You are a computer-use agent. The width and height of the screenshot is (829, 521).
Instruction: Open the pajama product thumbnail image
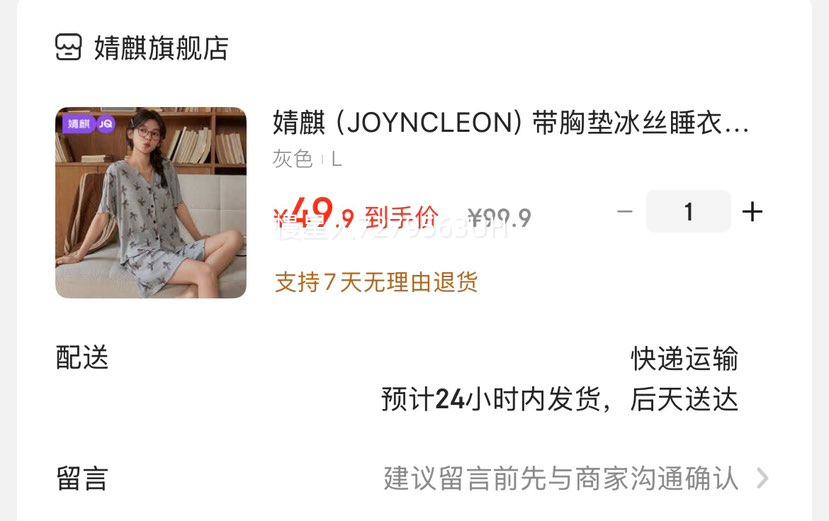(x=151, y=203)
